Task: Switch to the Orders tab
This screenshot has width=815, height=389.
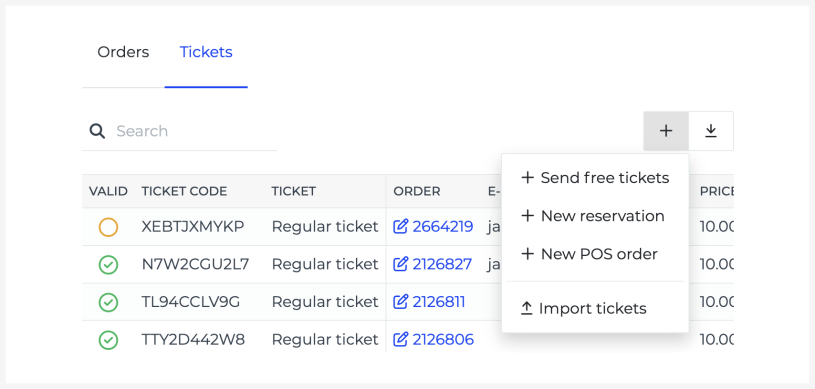Action: [123, 52]
